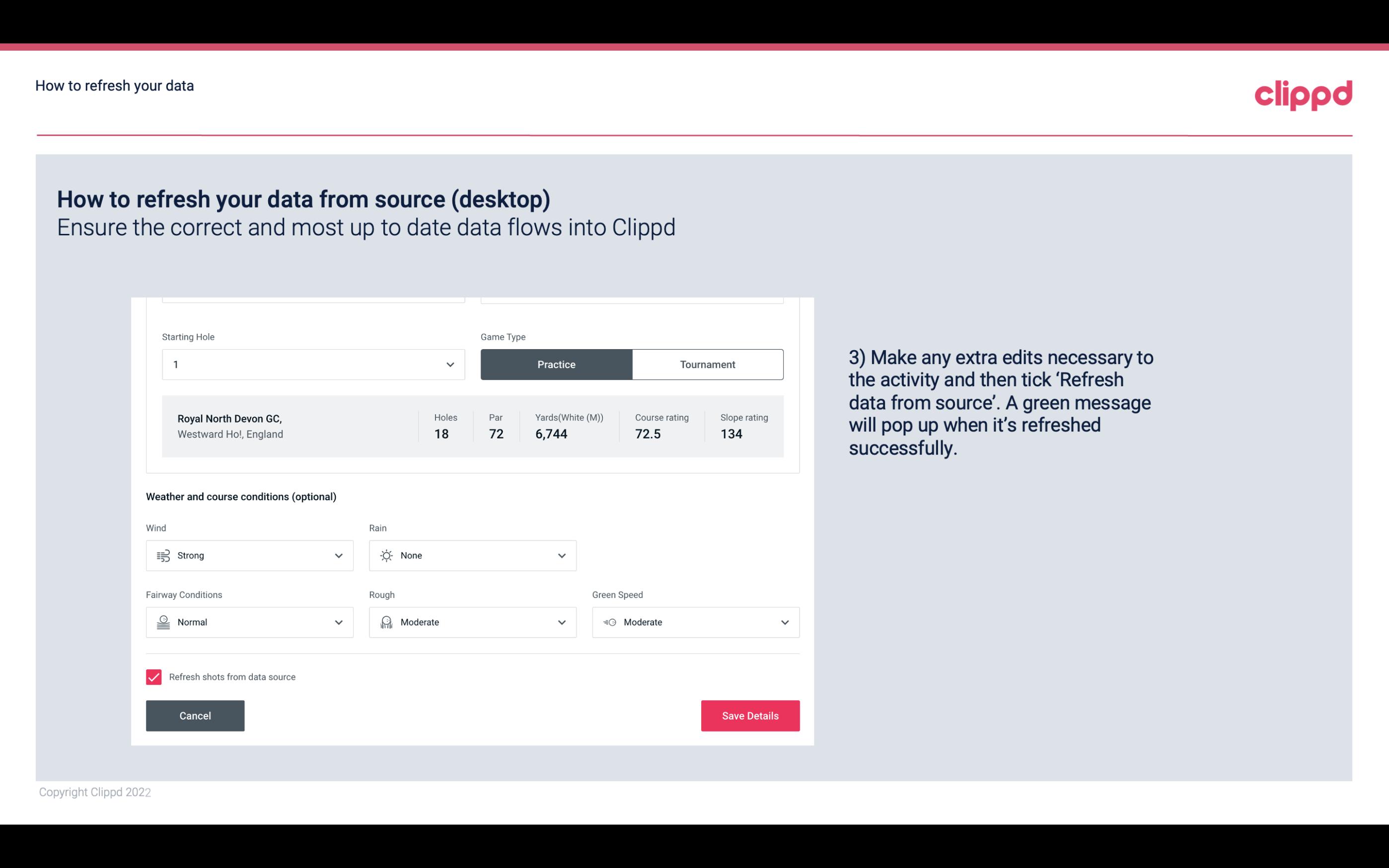This screenshot has width=1389, height=868.
Task: Click the Save Details button
Action: point(750,715)
